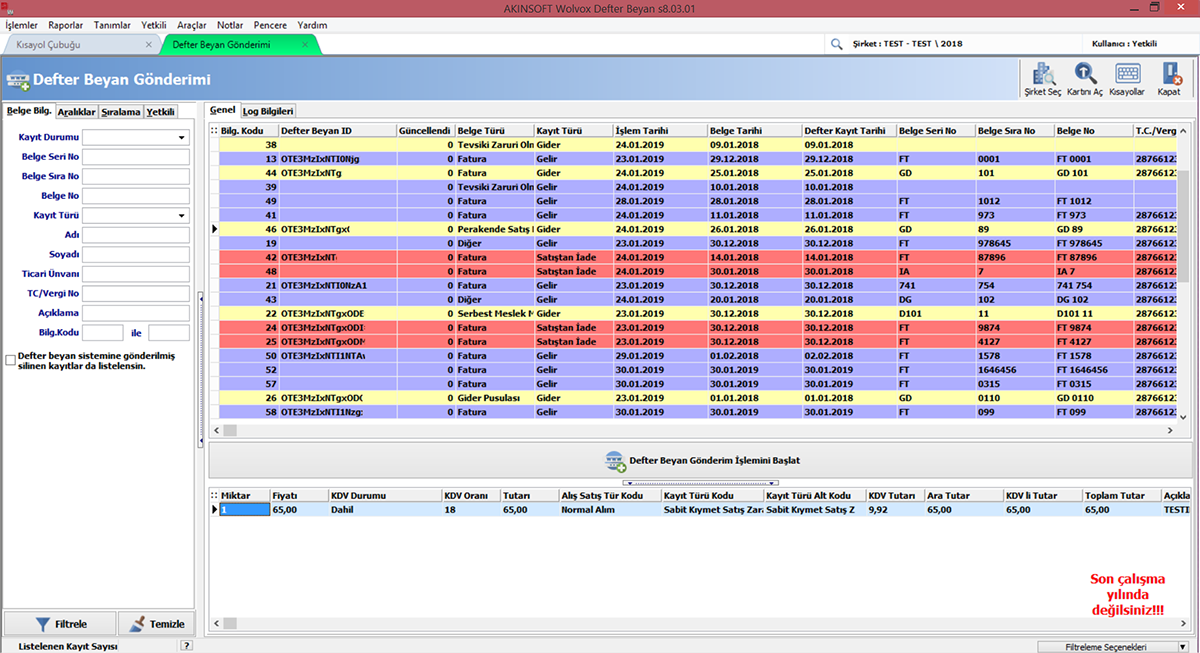The image size is (1200, 653).
Task: Click the question mark help icon in status bar
Action: click(186, 646)
